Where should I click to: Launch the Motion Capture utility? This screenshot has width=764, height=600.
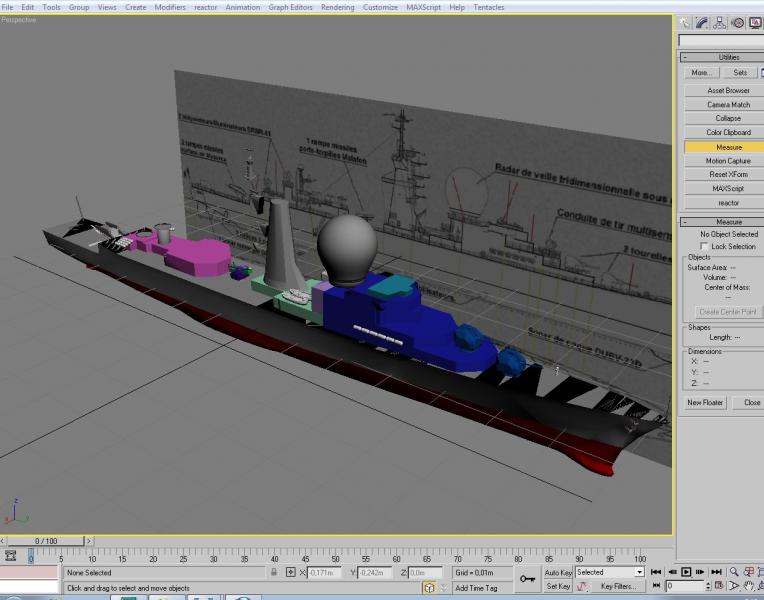(728, 161)
